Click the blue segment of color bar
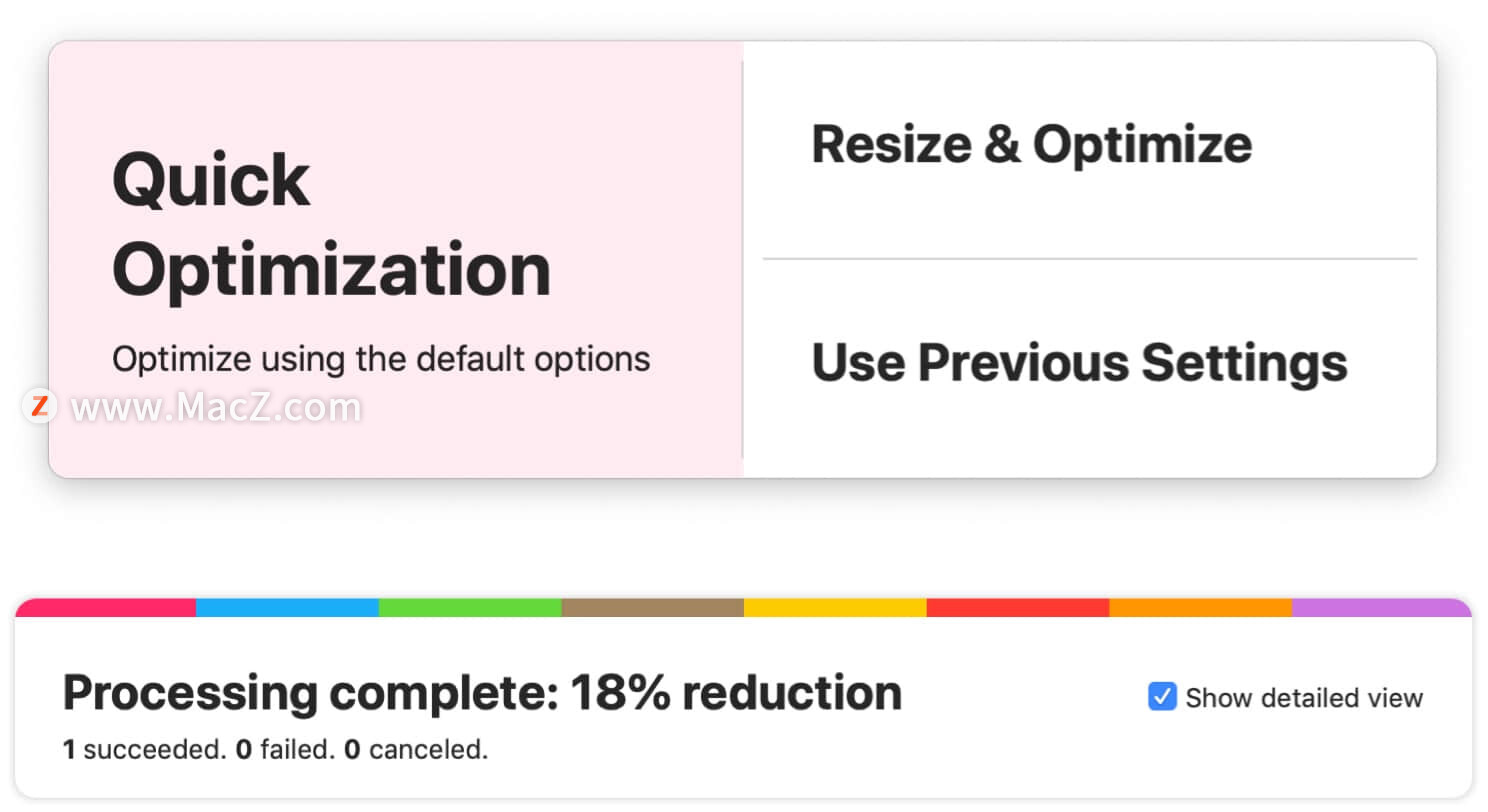This screenshot has height=812, width=1488. 287,607
